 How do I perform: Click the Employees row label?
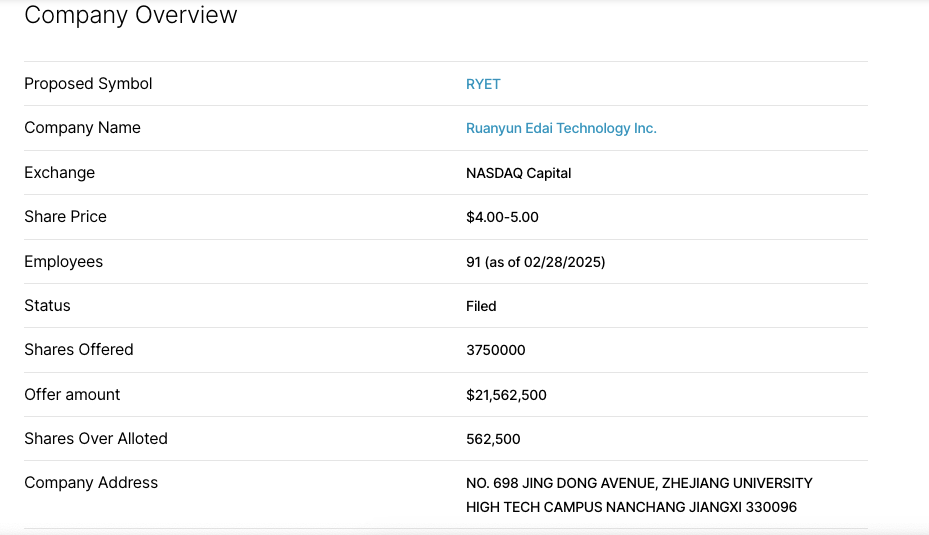point(63,261)
